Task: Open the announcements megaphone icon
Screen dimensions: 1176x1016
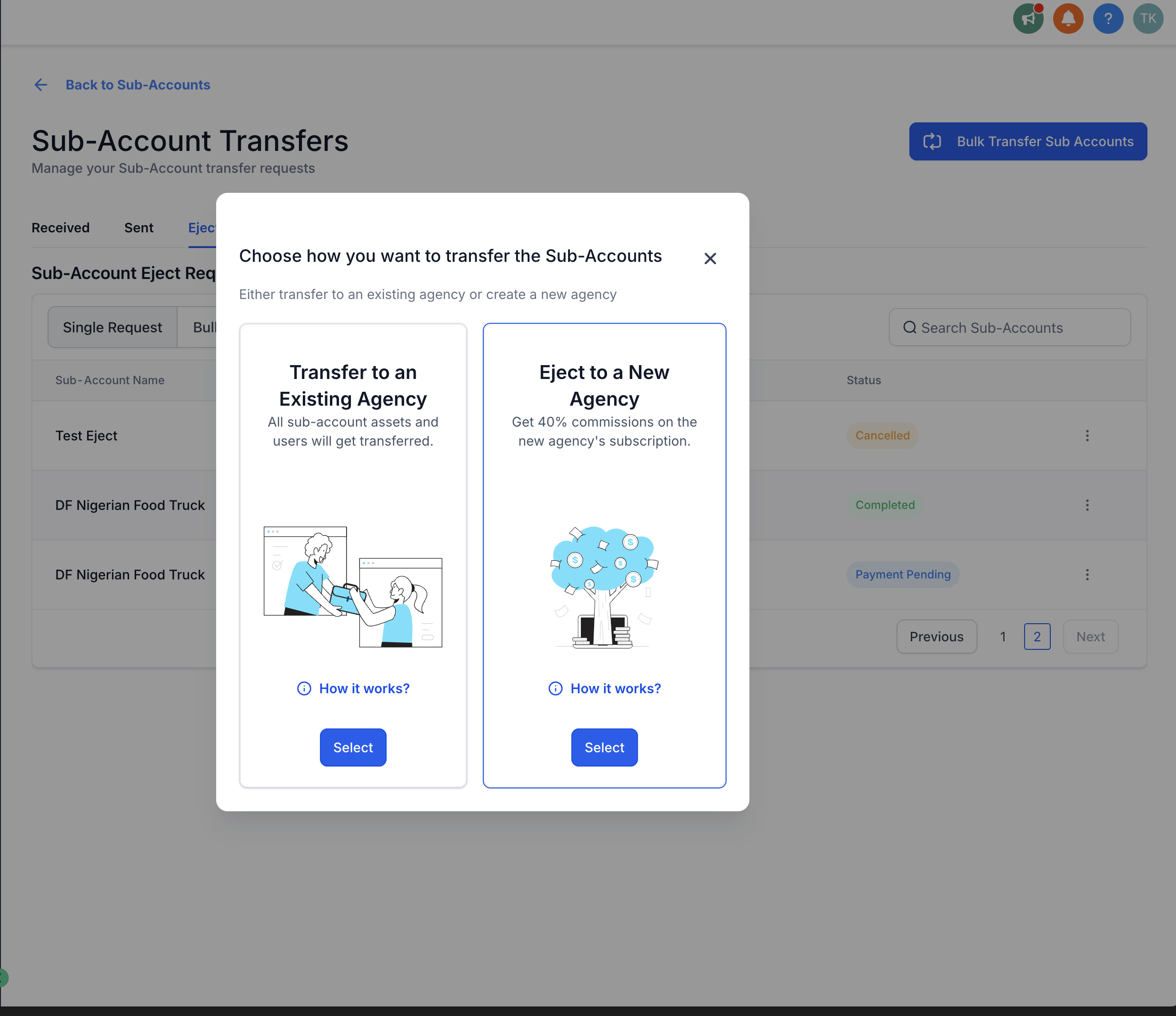Action: [1028, 19]
